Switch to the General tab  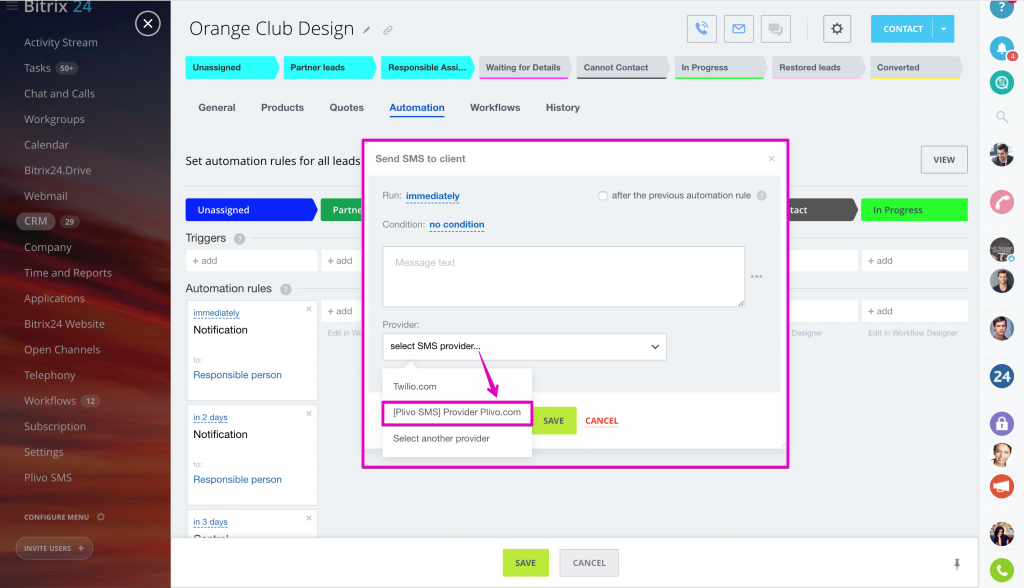pyautogui.click(x=217, y=108)
